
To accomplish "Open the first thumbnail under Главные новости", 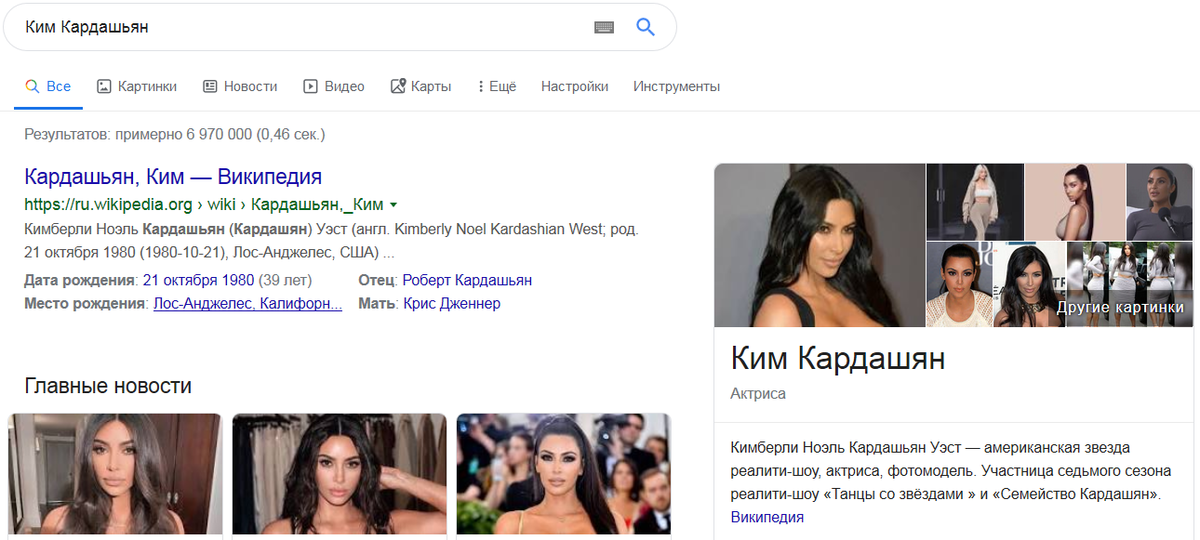I will click(x=115, y=476).
